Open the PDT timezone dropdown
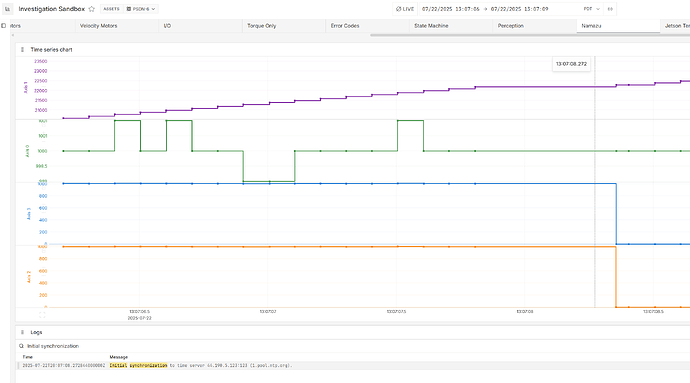This screenshot has width=690, height=383. coord(591,9)
